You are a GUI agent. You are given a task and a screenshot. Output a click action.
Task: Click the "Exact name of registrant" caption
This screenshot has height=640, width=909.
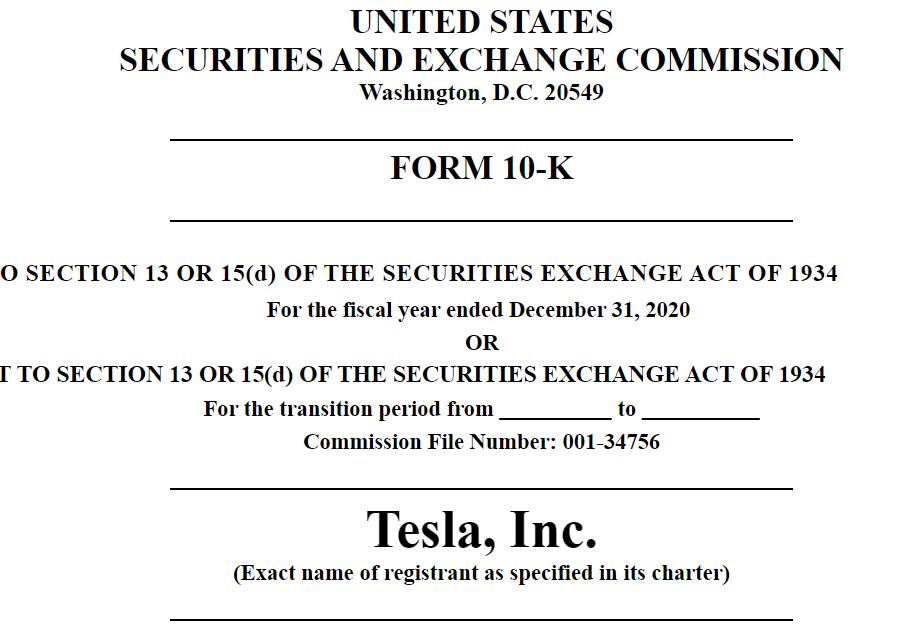coord(481,573)
